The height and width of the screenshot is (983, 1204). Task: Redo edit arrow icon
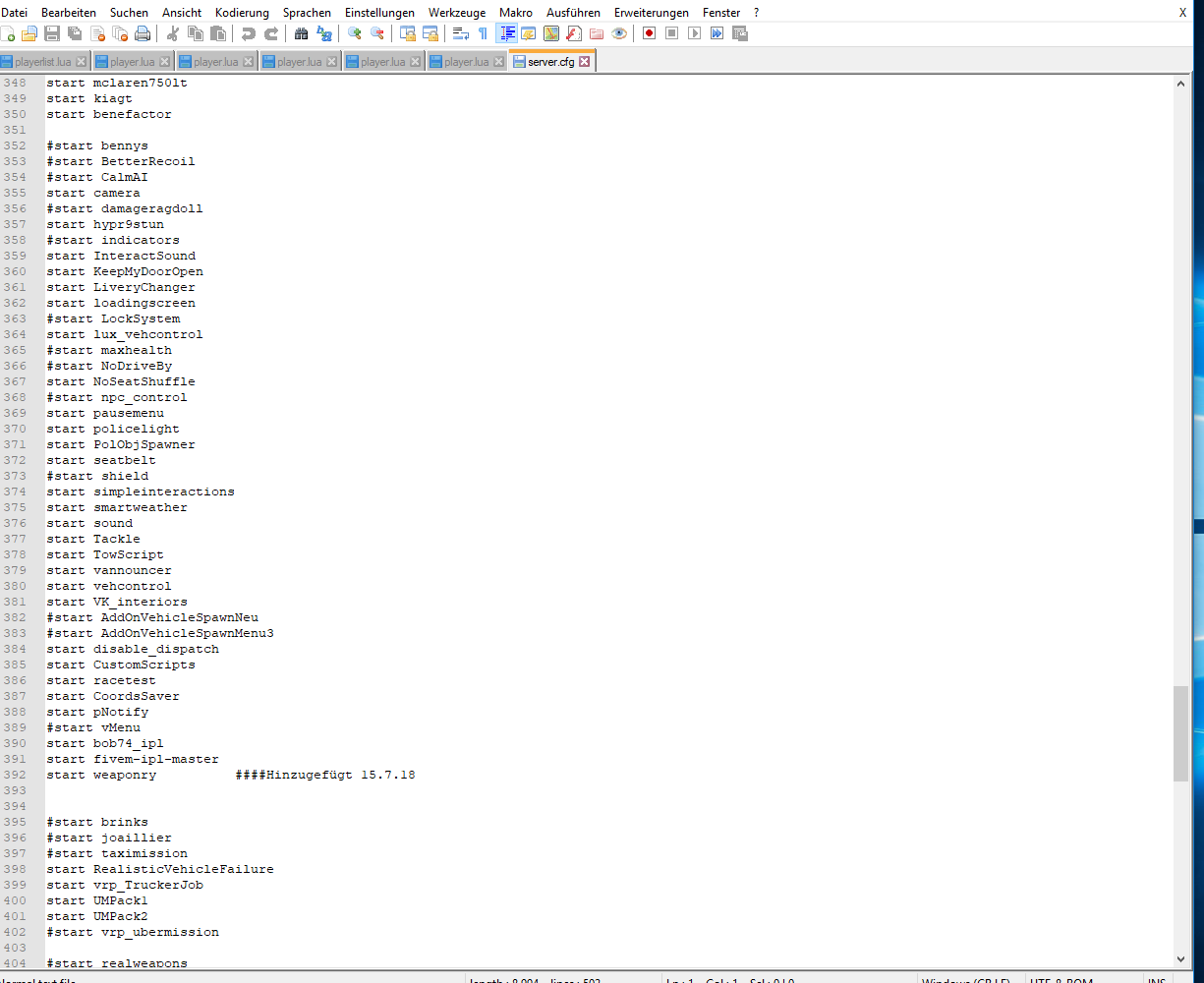tap(271, 33)
